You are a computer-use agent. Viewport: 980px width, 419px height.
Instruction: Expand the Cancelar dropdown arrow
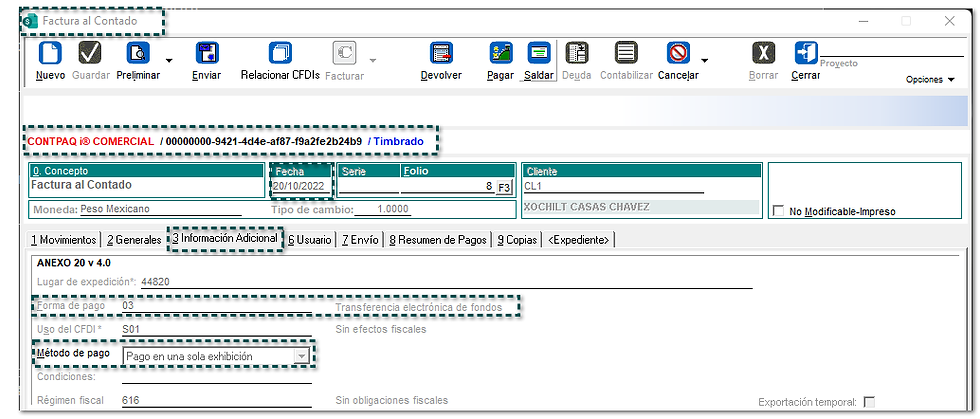[704, 61]
